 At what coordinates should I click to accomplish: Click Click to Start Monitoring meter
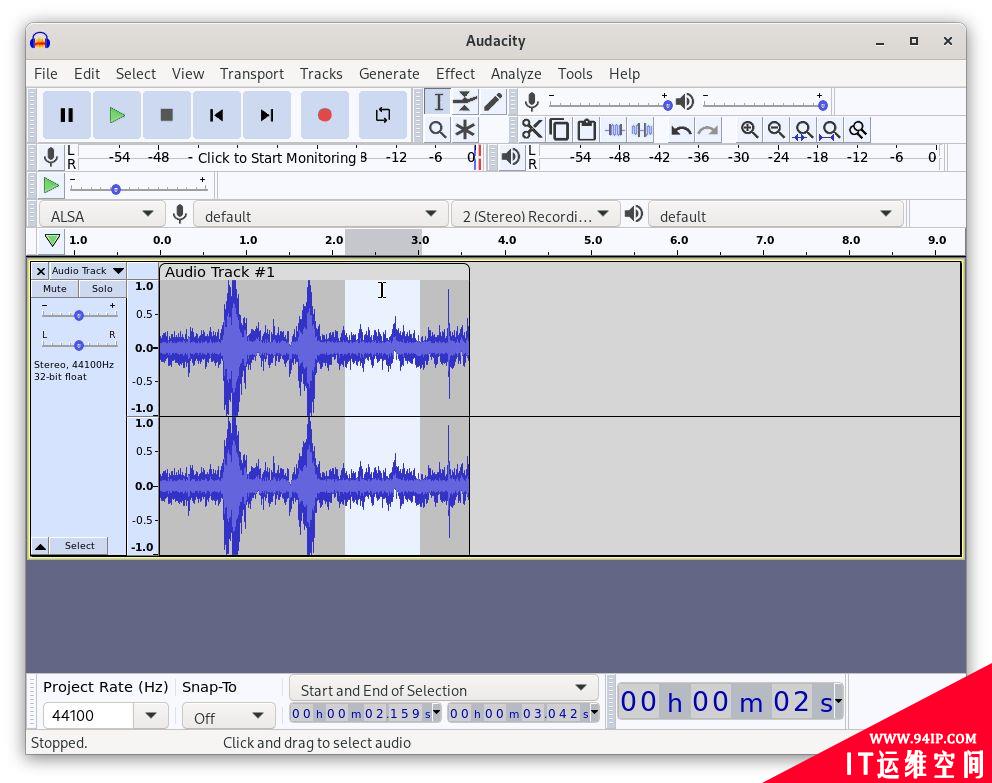click(x=276, y=157)
